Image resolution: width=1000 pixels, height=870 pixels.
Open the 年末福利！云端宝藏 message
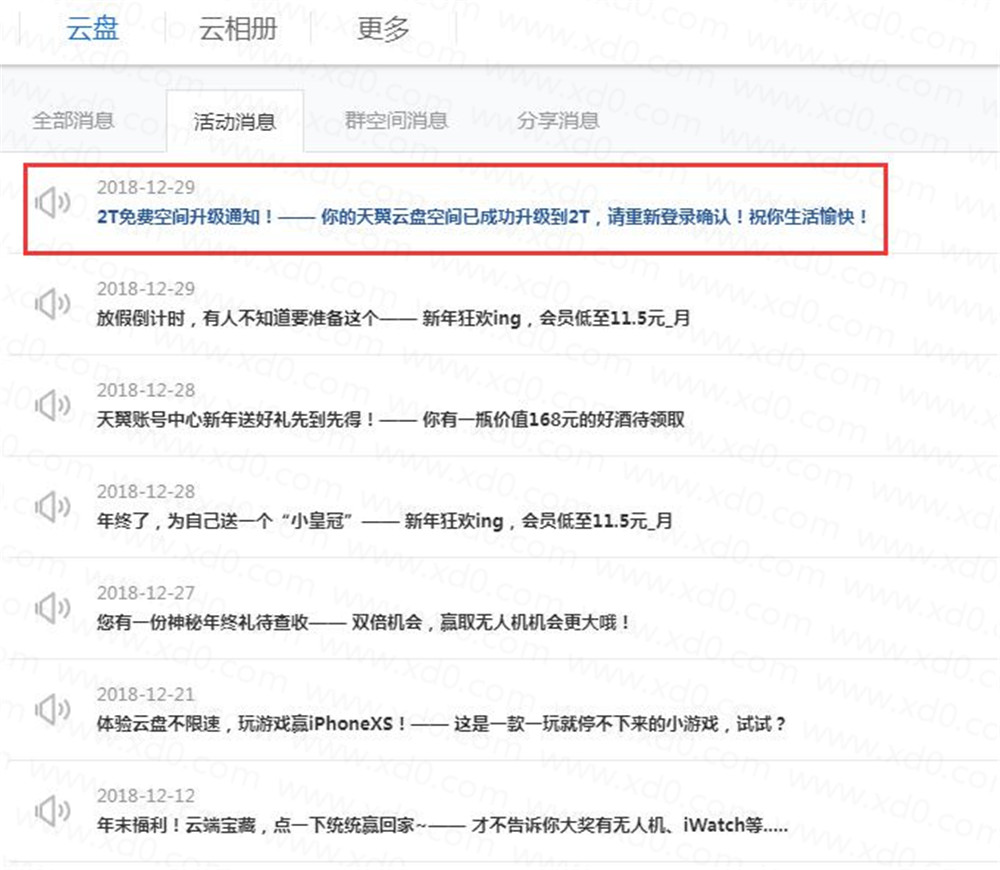click(442, 825)
